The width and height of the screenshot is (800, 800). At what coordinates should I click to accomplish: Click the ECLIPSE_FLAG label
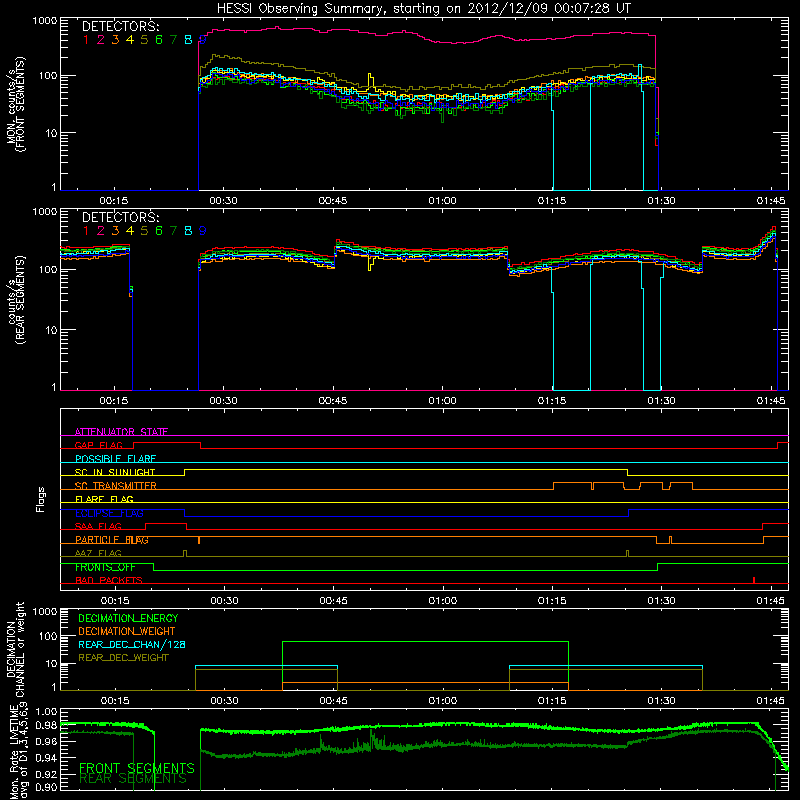click(109, 513)
